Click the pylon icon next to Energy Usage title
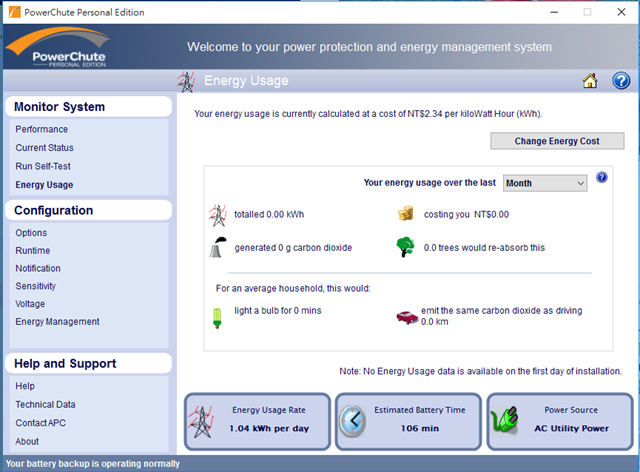Image resolution: width=640 pixels, height=472 pixels. [x=186, y=82]
